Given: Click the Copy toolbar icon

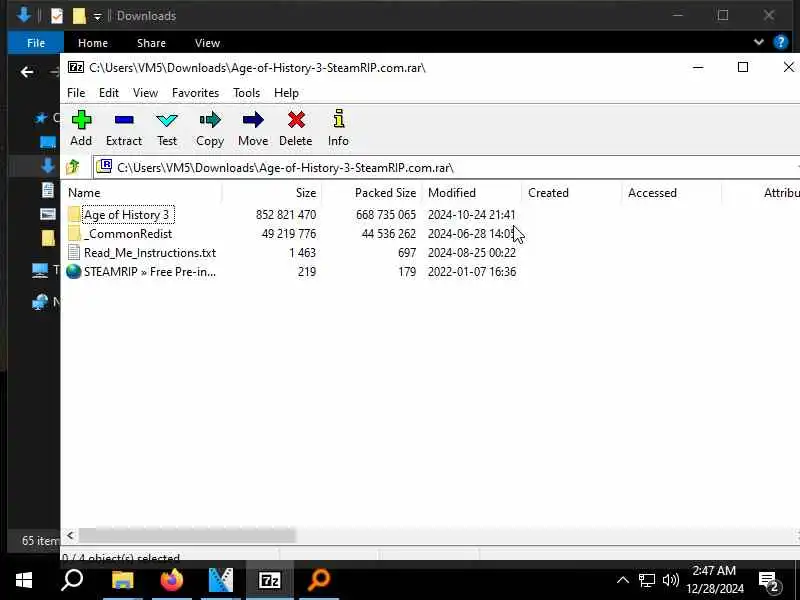Looking at the screenshot, I should coord(210,120).
